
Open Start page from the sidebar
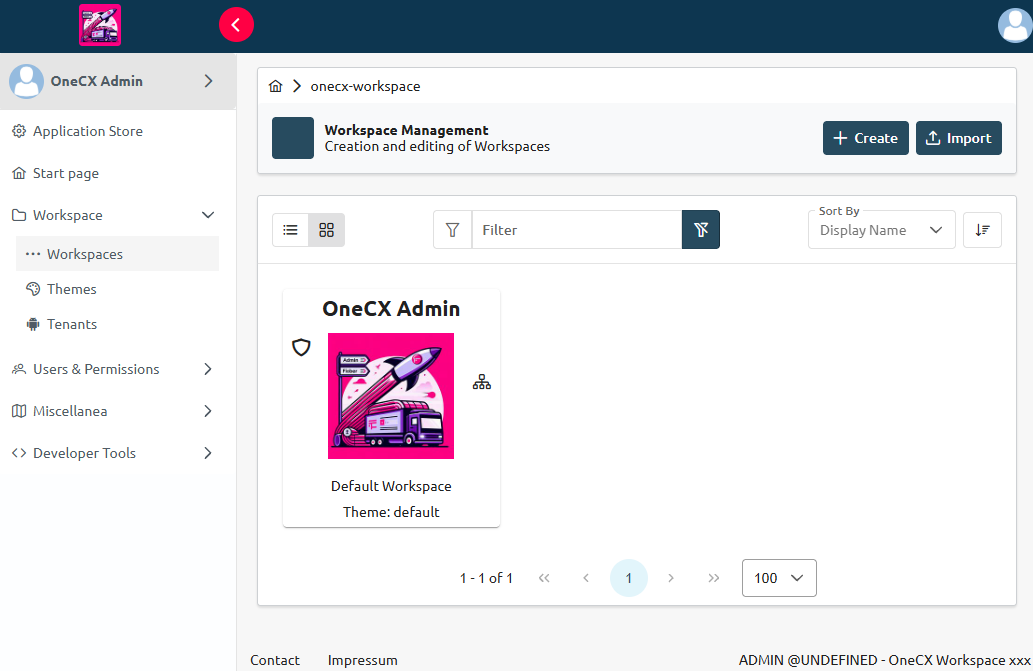67,173
